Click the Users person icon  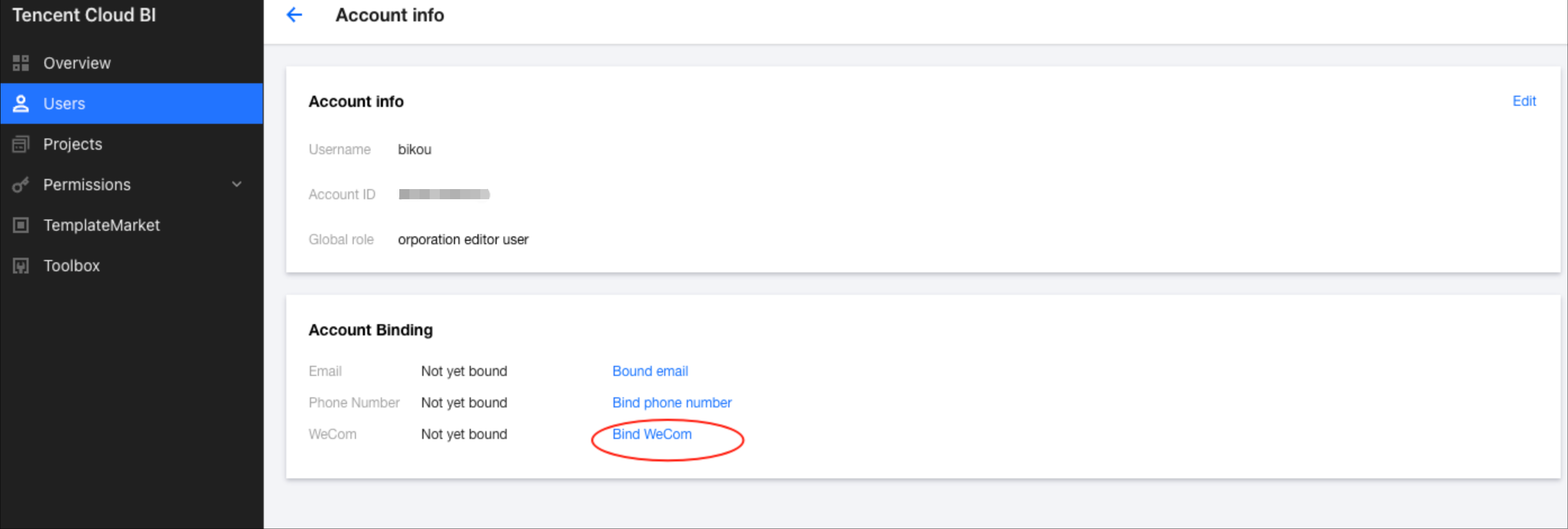(x=21, y=104)
